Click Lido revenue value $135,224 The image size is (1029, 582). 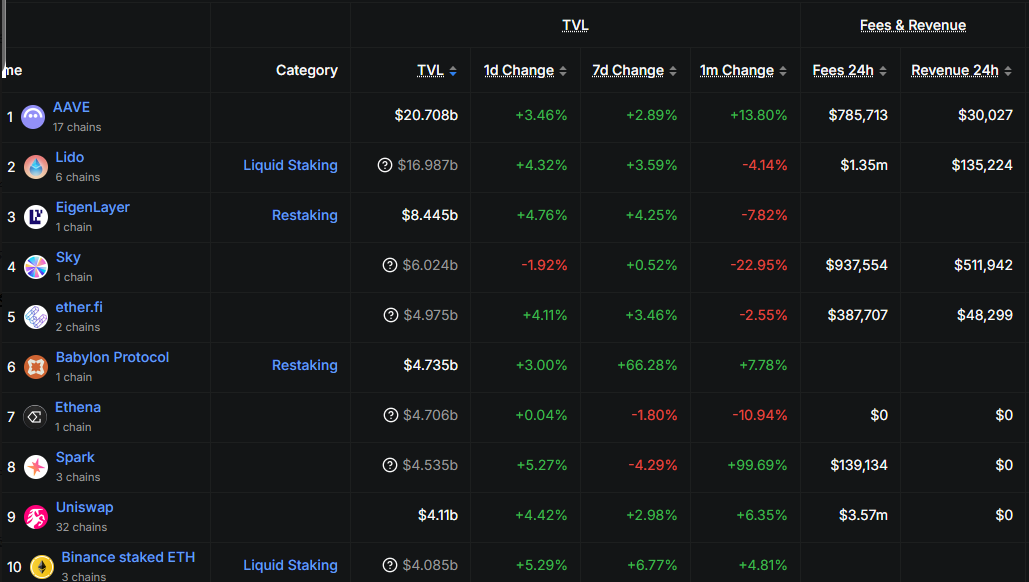[x=982, y=165]
